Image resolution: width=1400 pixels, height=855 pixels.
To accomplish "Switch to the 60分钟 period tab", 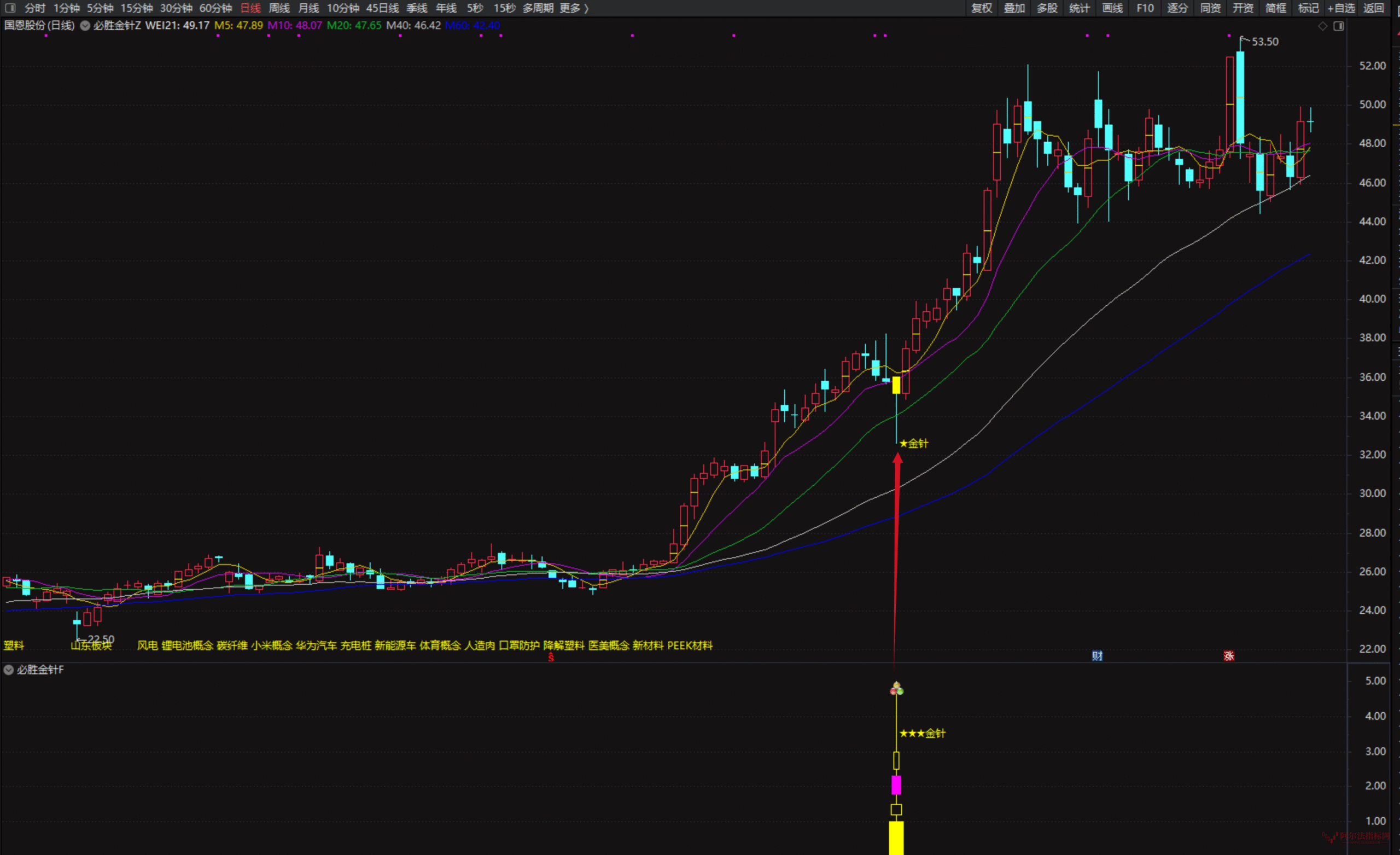I will click(215, 8).
